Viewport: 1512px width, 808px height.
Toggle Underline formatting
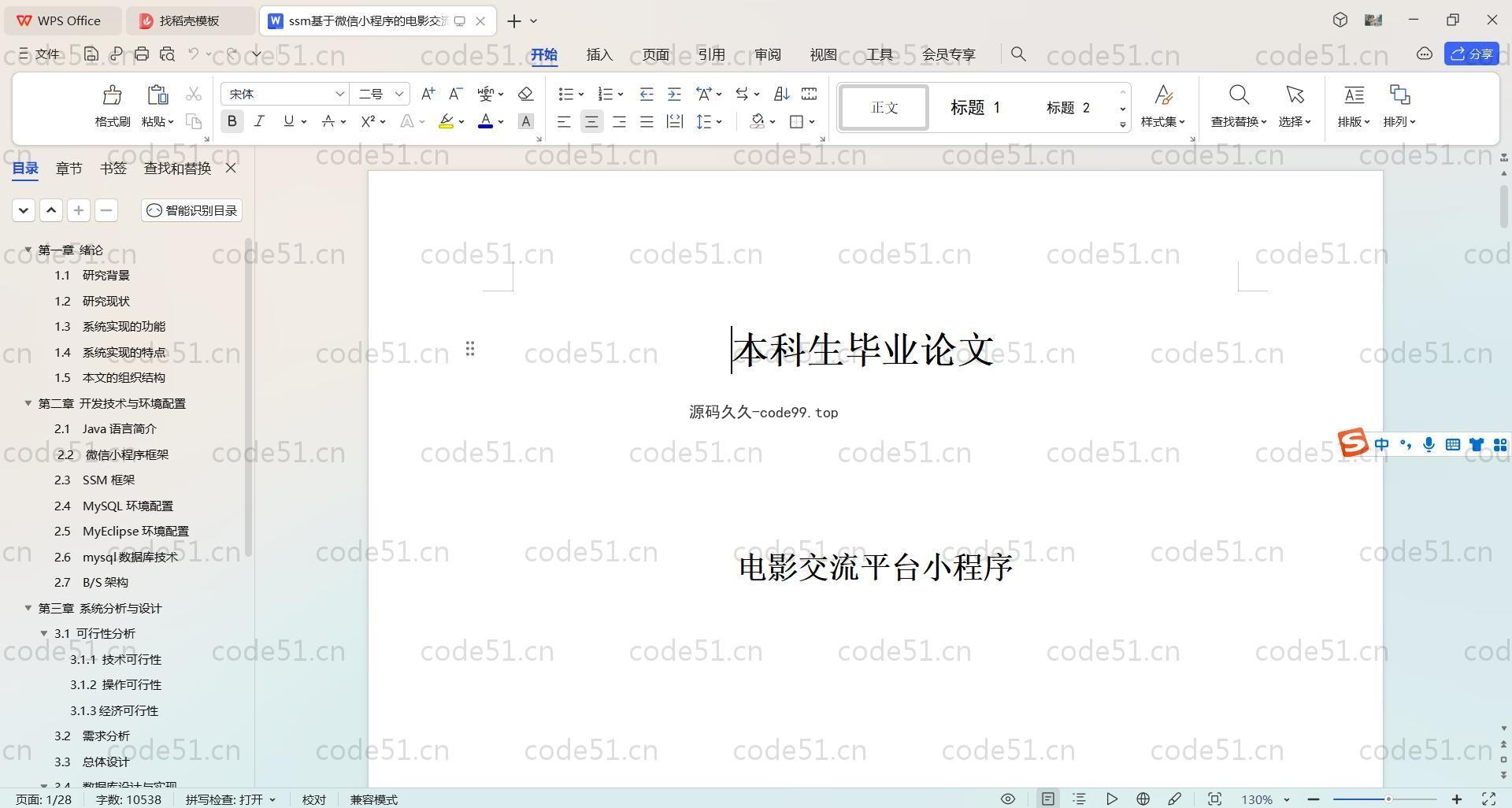click(288, 121)
